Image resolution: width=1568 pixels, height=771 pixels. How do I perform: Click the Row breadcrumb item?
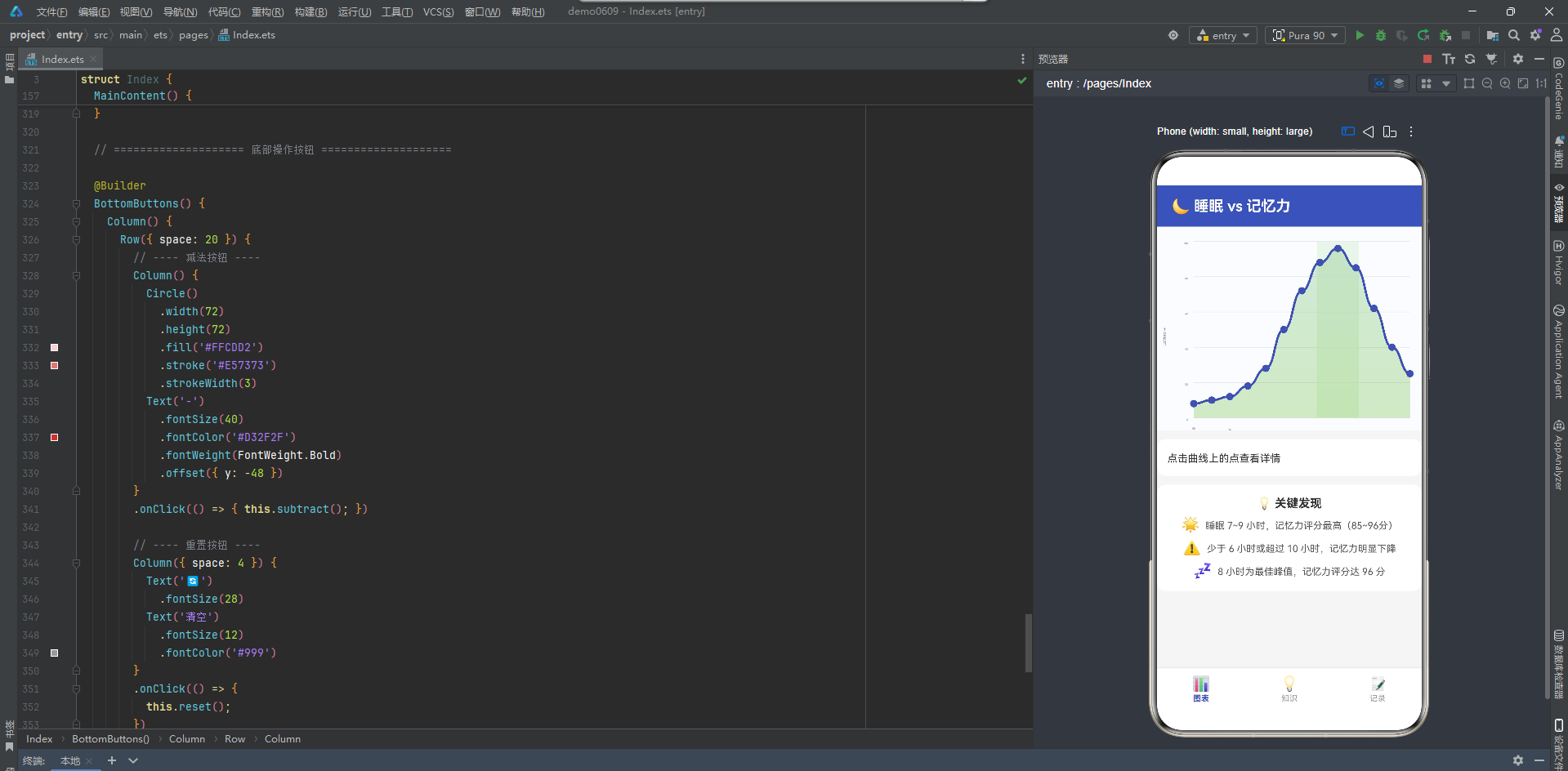point(235,739)
